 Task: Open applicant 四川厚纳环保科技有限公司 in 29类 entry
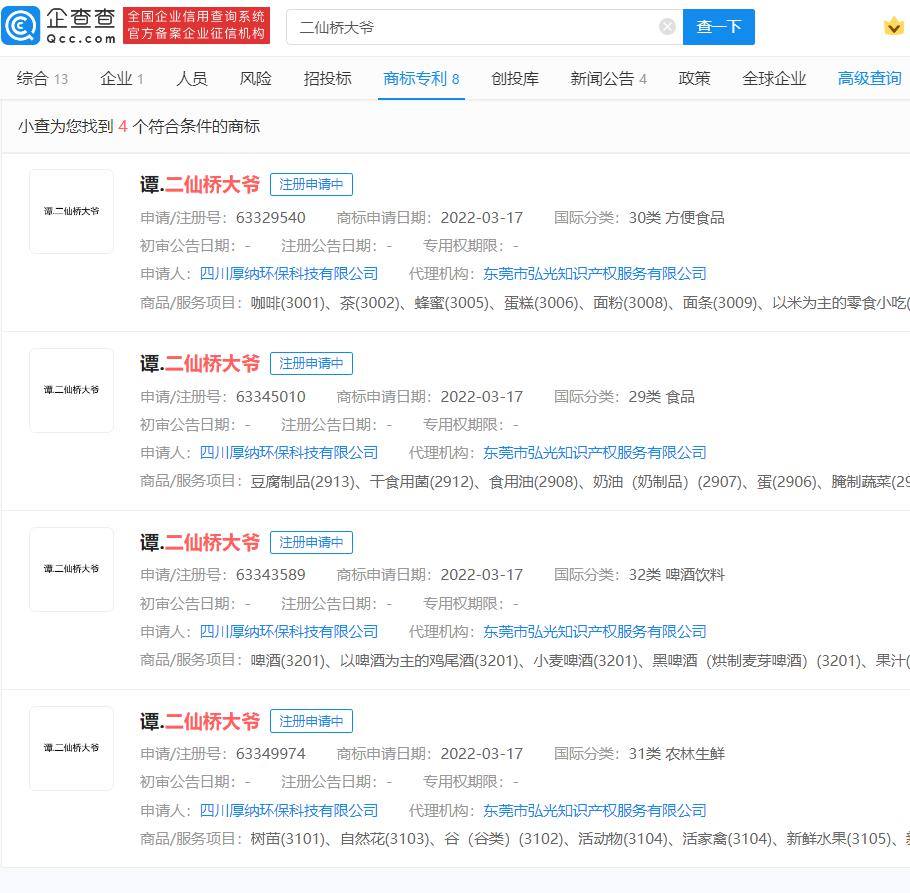(288, 453)
